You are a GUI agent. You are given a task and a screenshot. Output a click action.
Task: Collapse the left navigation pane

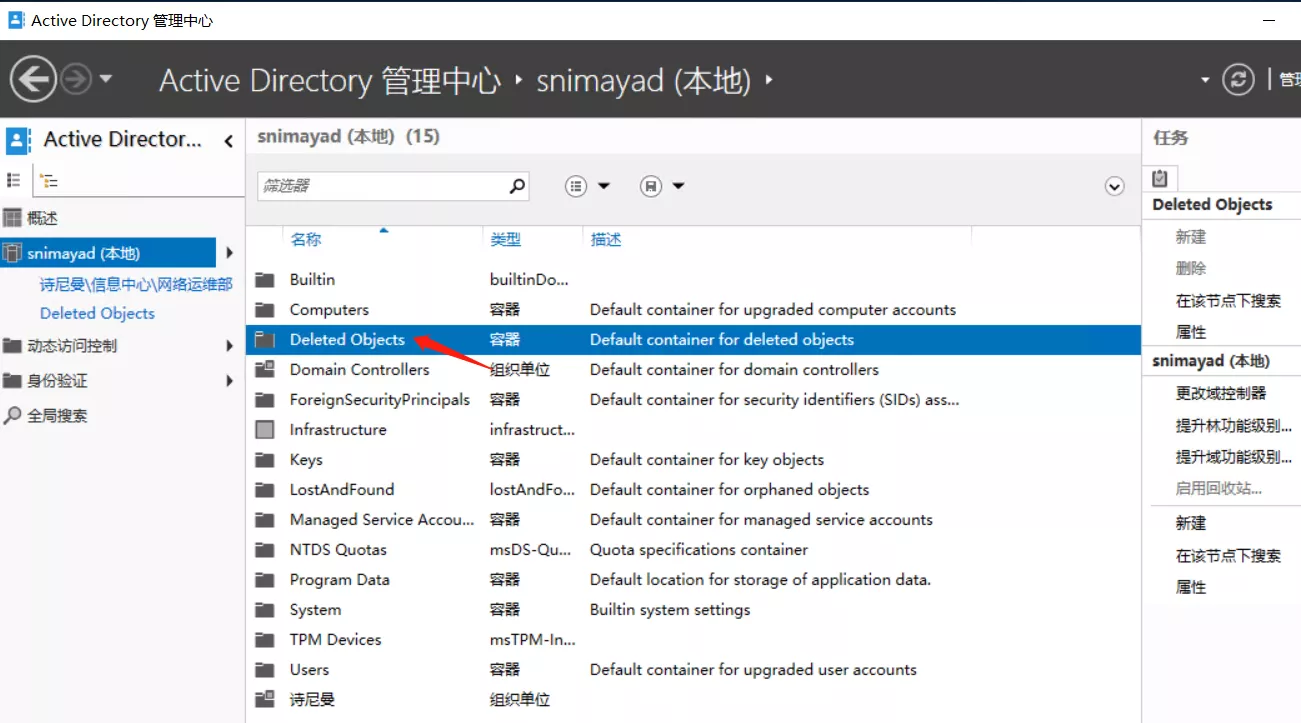point(229,141)
